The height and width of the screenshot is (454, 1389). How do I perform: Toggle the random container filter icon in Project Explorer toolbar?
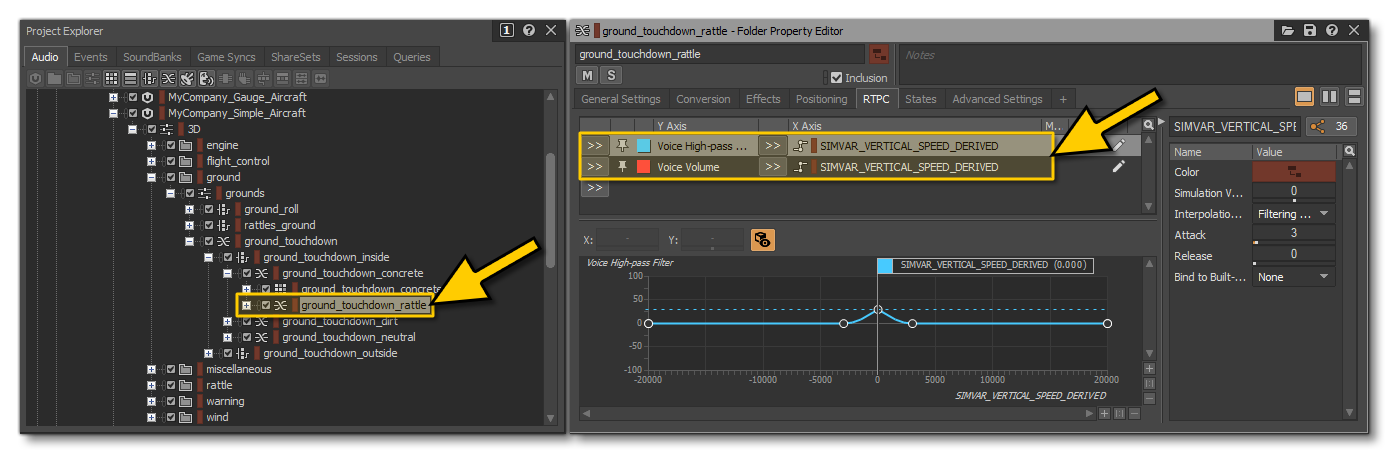149,78
